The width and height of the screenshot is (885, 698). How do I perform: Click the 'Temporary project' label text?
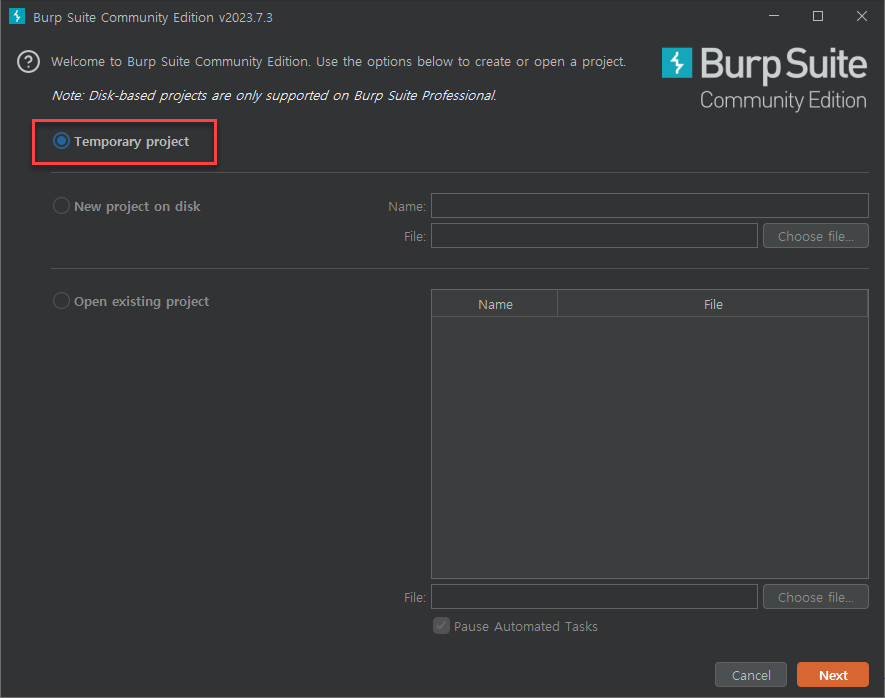point(132,142)
